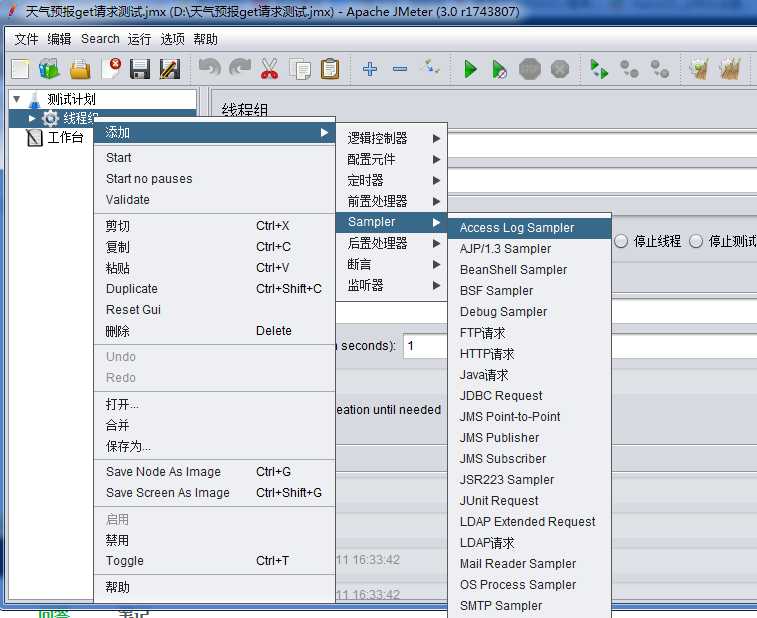Viewport: 757px width, 618px height.
Task: Expand the 前置处理器 submenu
Action: click(392, 201)
